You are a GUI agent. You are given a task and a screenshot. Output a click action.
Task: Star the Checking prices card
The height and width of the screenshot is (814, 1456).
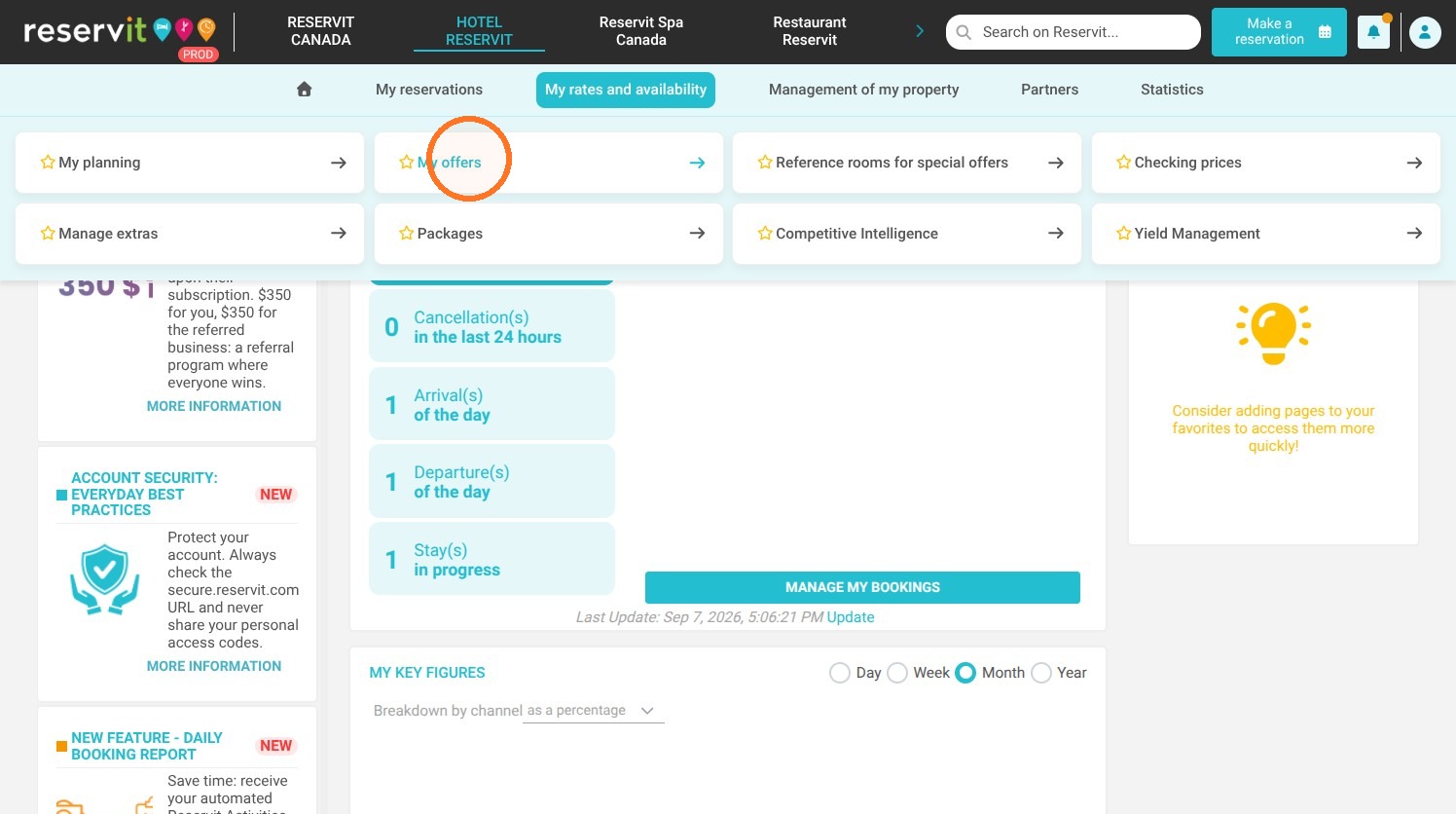[x=1124, y=163]
